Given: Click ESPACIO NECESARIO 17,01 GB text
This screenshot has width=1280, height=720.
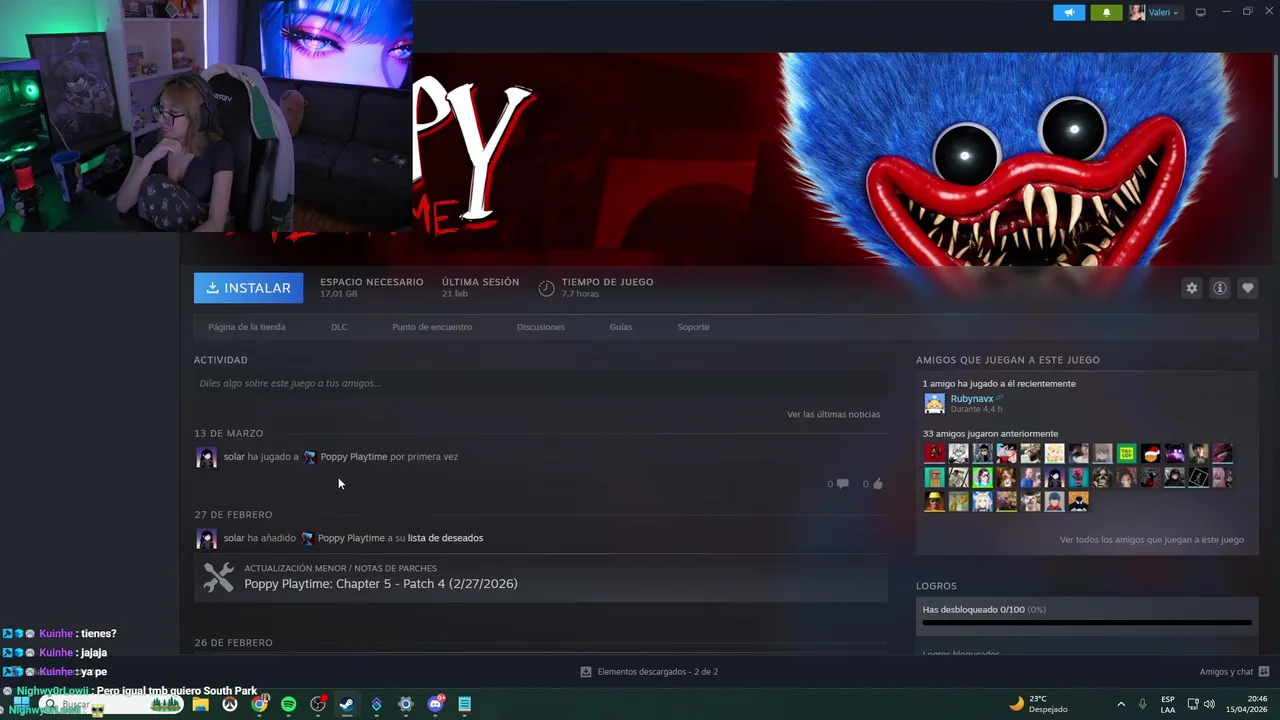Looking at the screenshot, I should click(372, 287).
